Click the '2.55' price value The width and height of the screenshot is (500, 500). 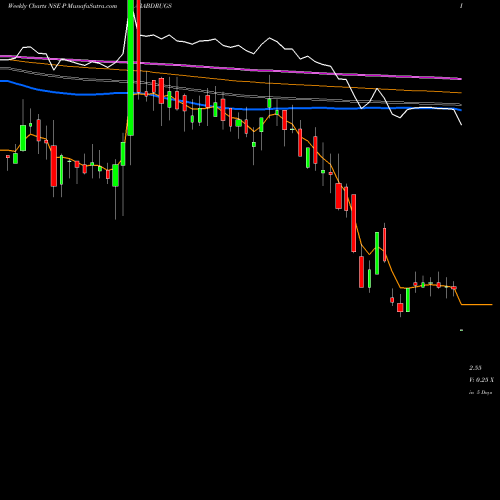point(475,368)
